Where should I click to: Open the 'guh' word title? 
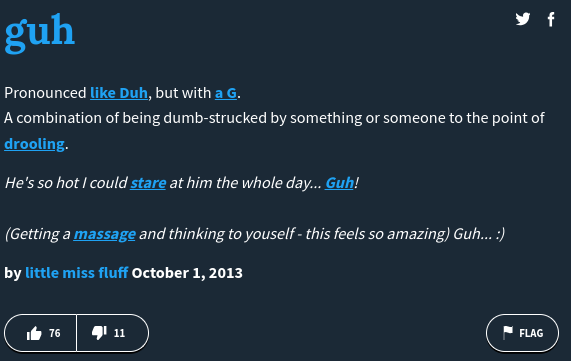click(x=40, y=34)
